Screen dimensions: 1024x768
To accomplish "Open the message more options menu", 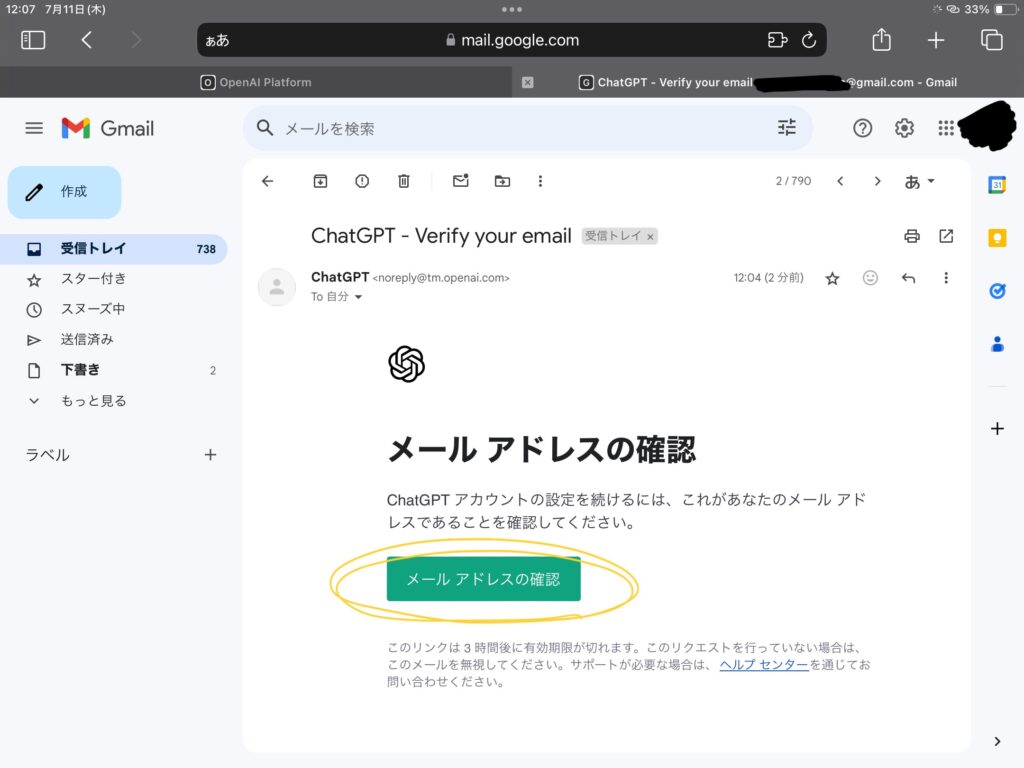I will click(x=946, y=278).
